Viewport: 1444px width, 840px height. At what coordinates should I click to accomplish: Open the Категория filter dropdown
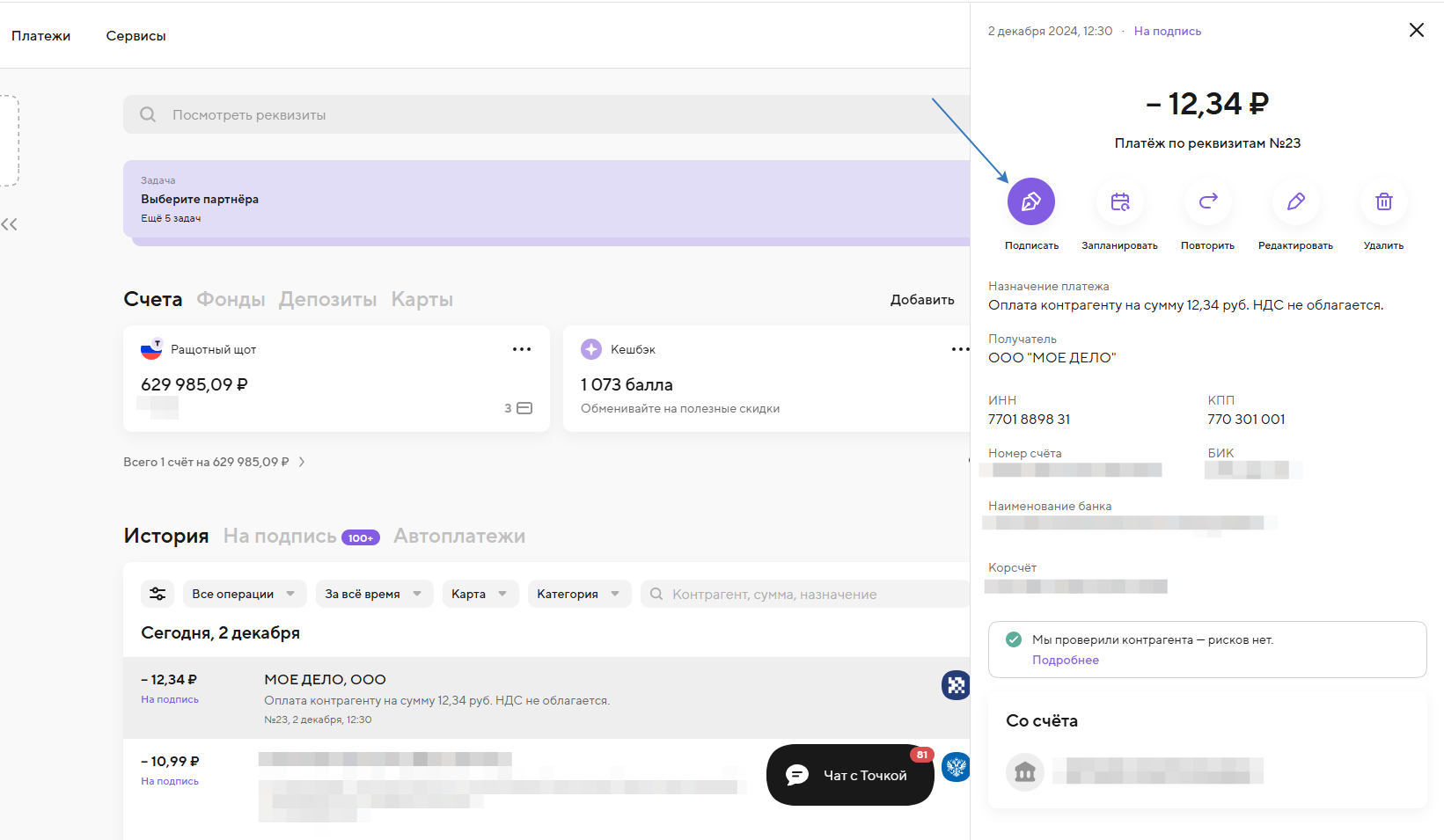click(578, 594)
